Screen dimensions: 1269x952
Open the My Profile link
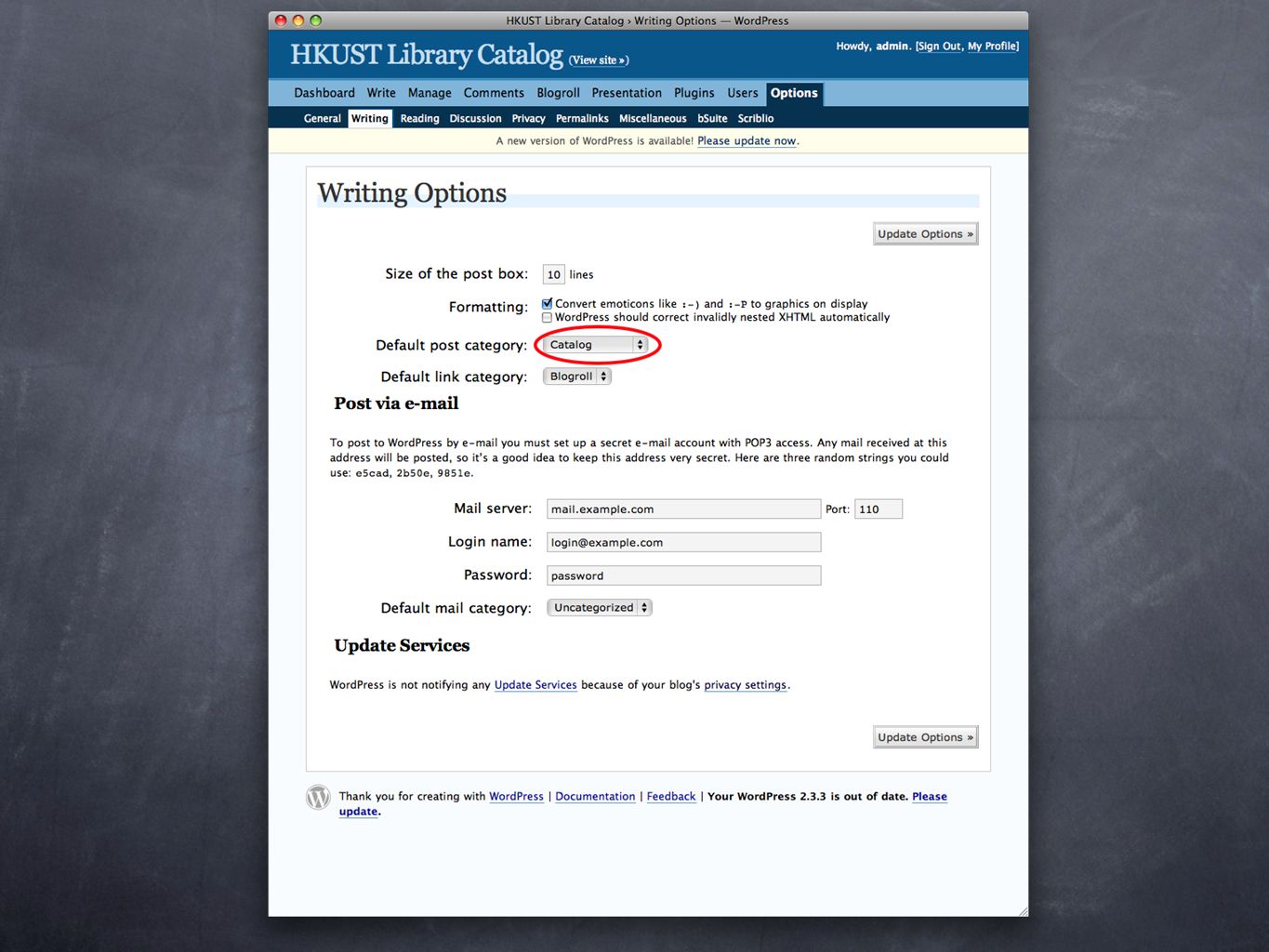[x=992, y=46]
